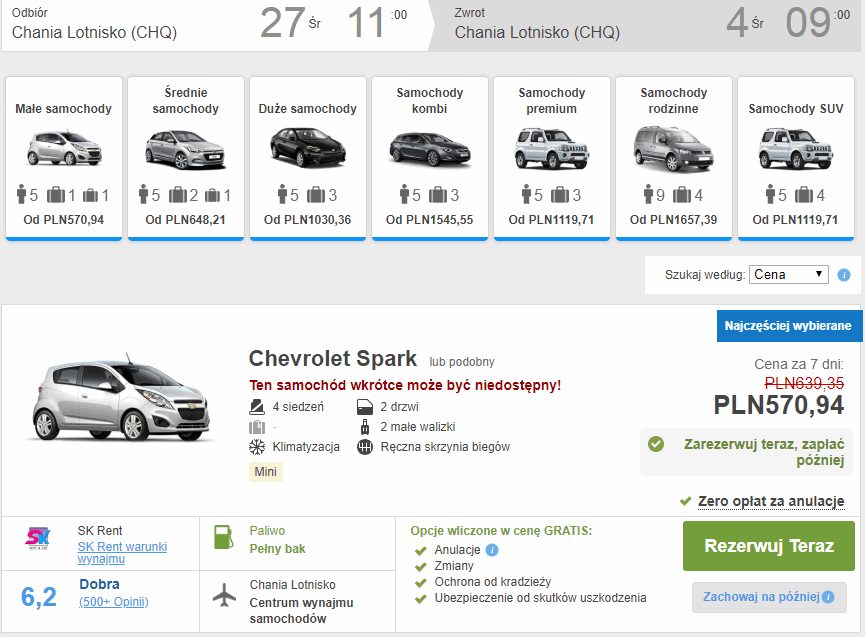Click green checkmark by Zarezerwuj teraz
This screenshot has width=865, height=637.
[656, 444]
